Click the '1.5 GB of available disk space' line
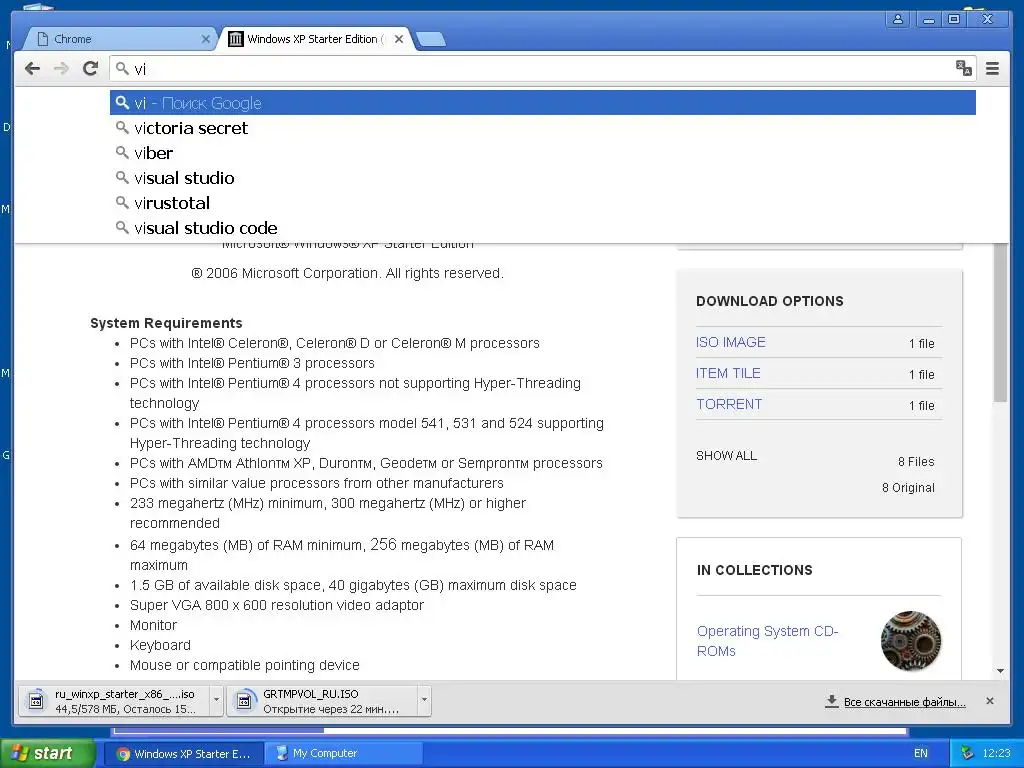This screenshot has height=768, width=1024. tap(353, 585)
